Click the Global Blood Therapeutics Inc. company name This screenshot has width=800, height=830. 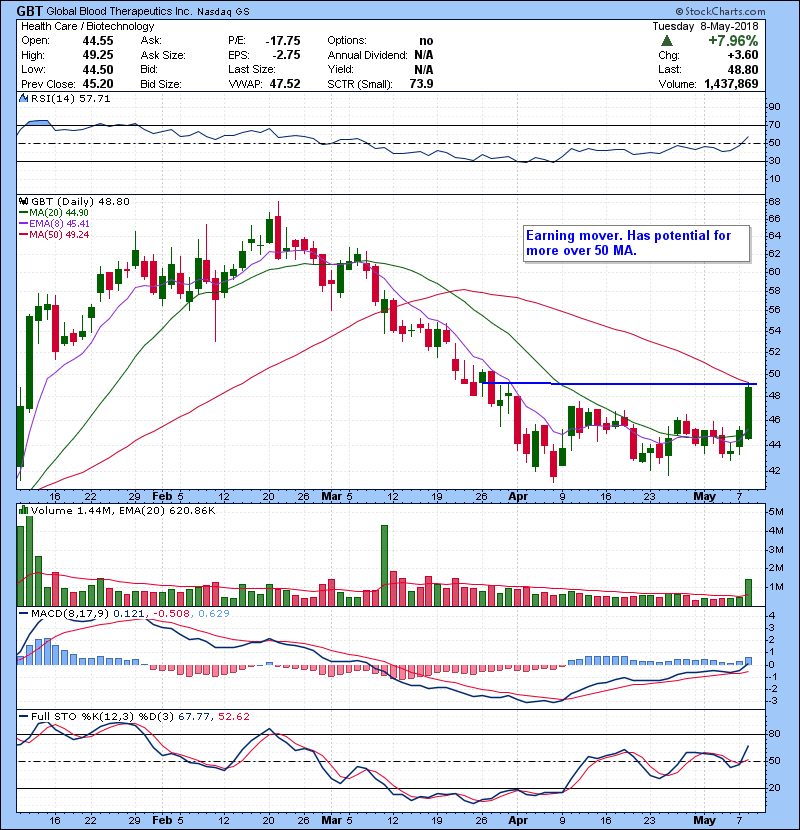point(119,11)
